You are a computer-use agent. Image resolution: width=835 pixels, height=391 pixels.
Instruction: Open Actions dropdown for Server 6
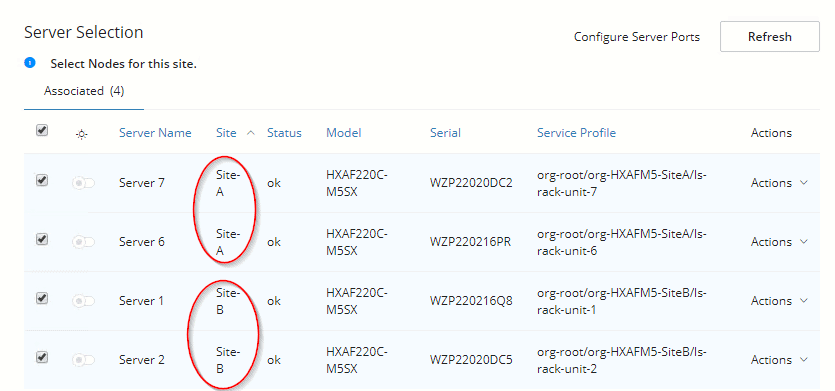coord(779,242)
